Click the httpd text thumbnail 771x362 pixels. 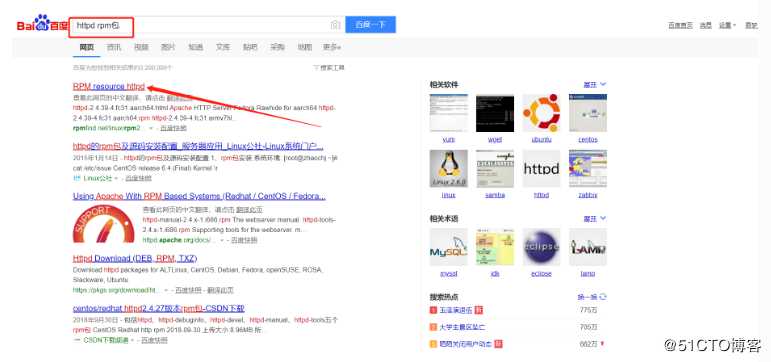click(541, 169)
